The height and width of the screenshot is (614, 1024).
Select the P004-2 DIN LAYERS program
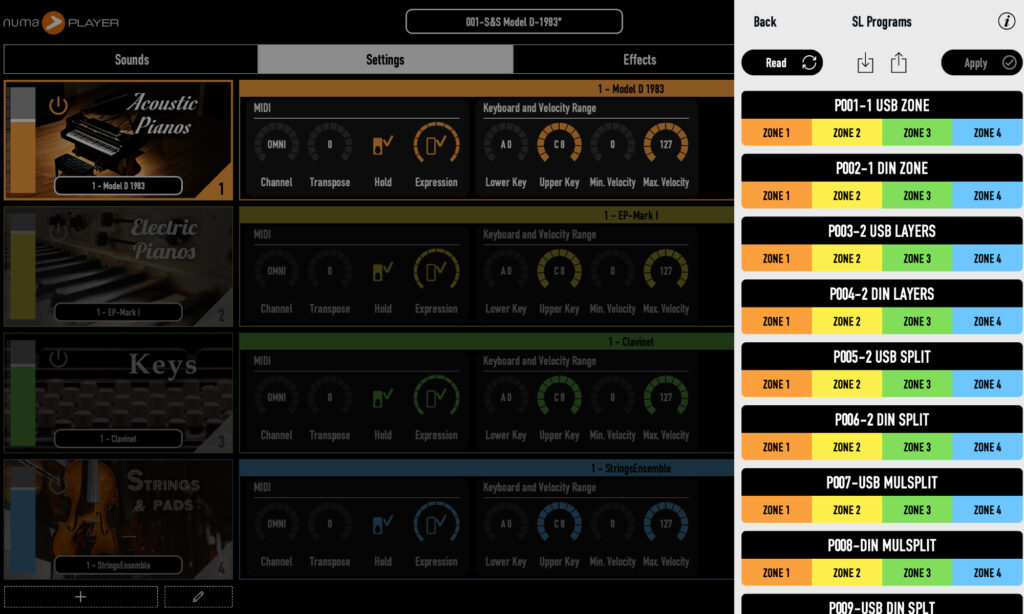click(882, 294)
